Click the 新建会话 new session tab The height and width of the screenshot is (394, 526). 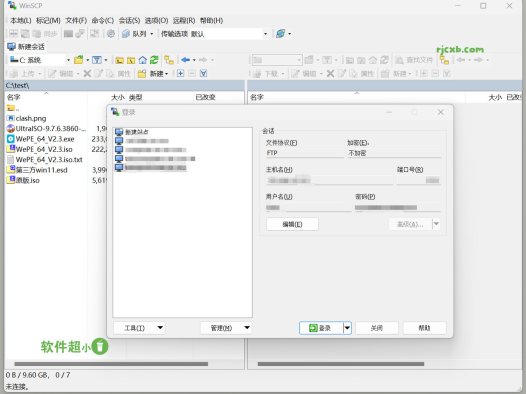26,47
